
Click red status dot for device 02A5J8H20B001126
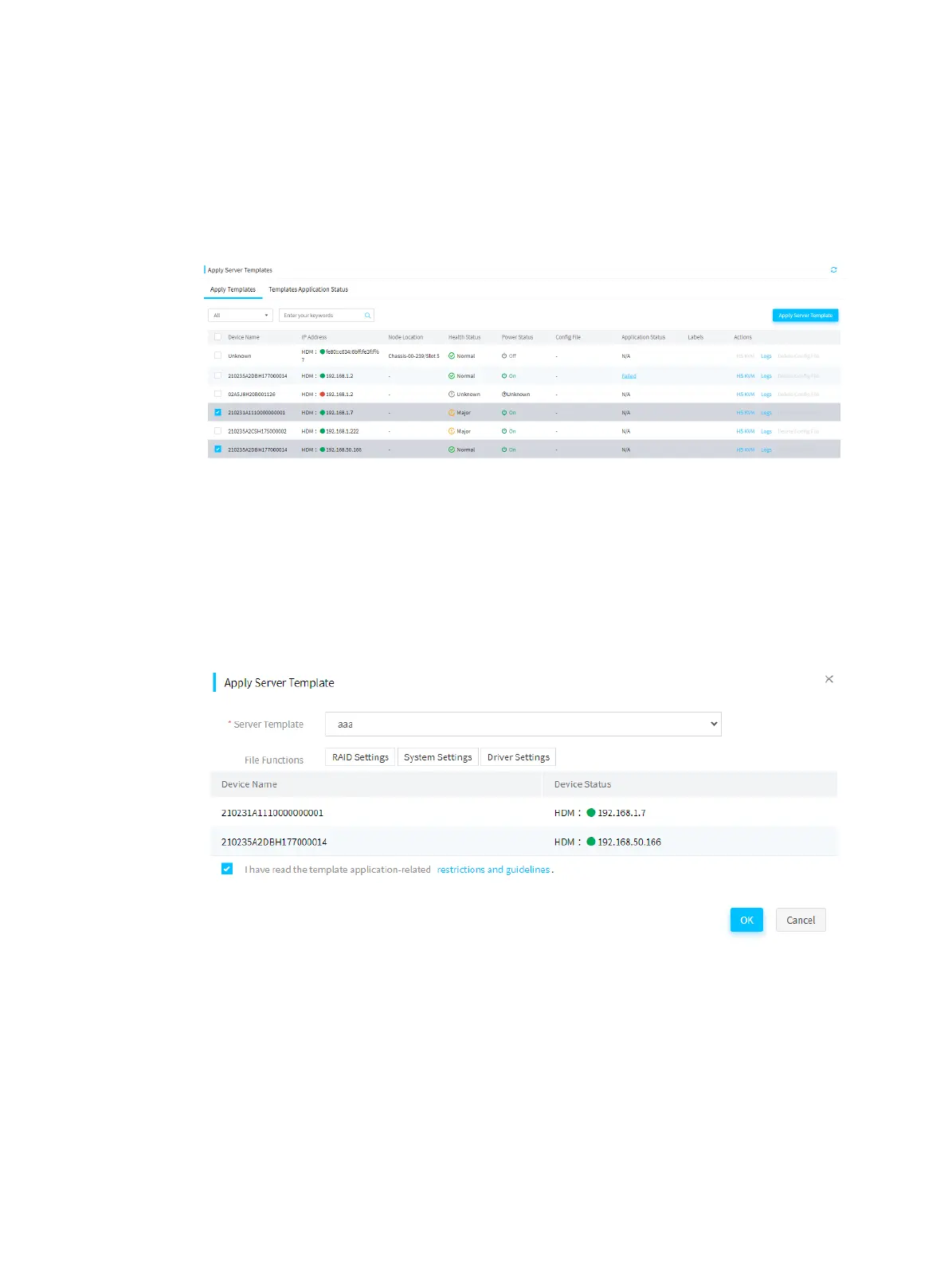click(x=323, y=395)
